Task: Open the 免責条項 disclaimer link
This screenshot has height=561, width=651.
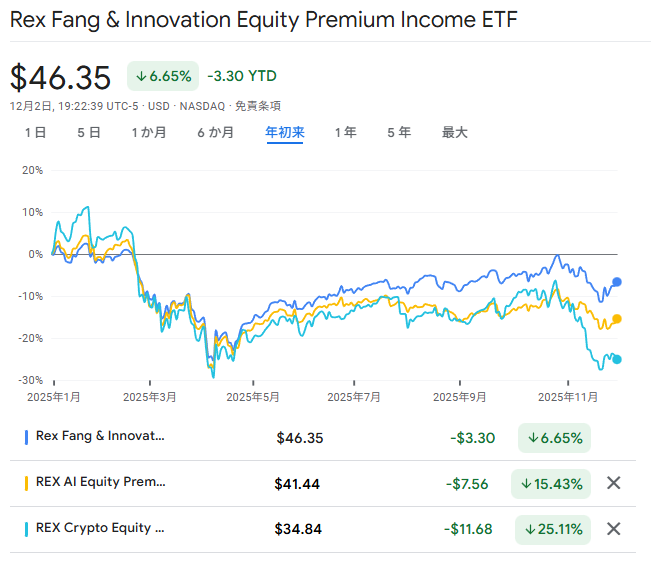Action: 258,105
